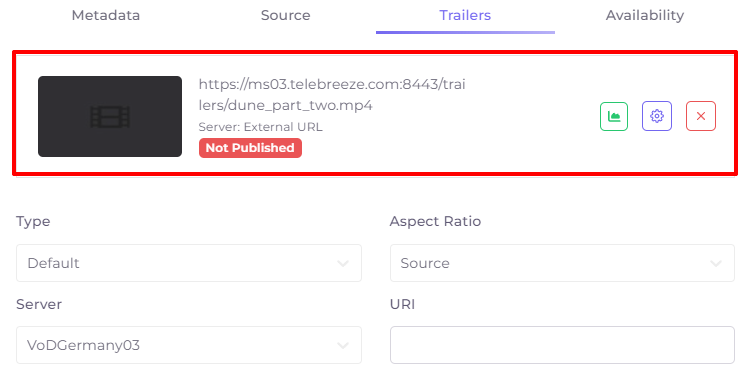Click the Not Published status badge
Viewport: 745px width, 379px height.
(250, 148)
